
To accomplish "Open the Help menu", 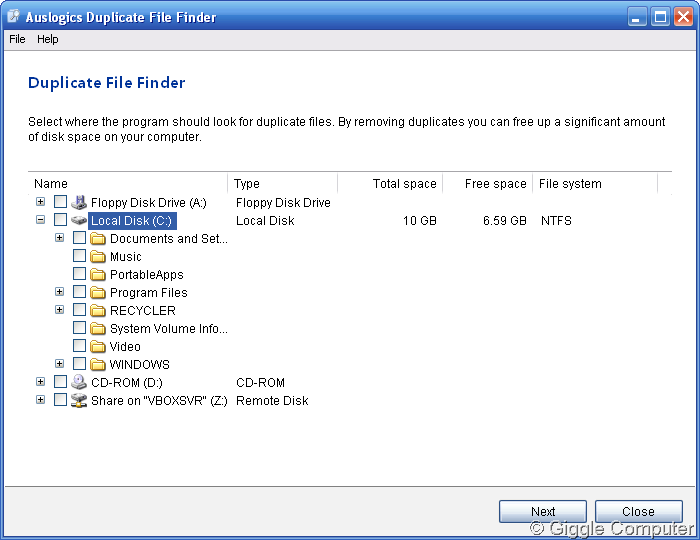I will tap(47, 39).
